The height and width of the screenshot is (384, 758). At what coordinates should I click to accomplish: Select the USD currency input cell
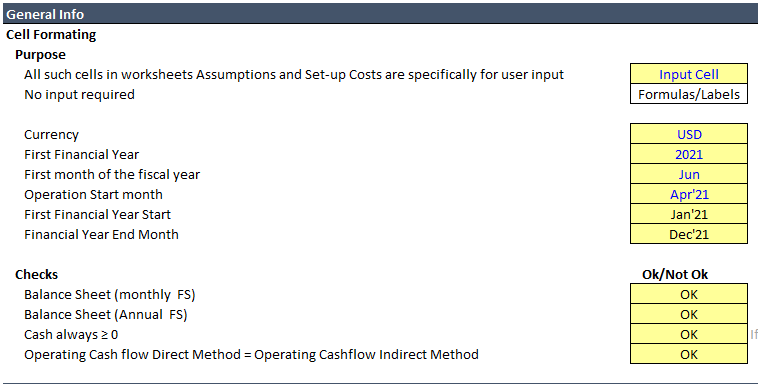[689, 134]
